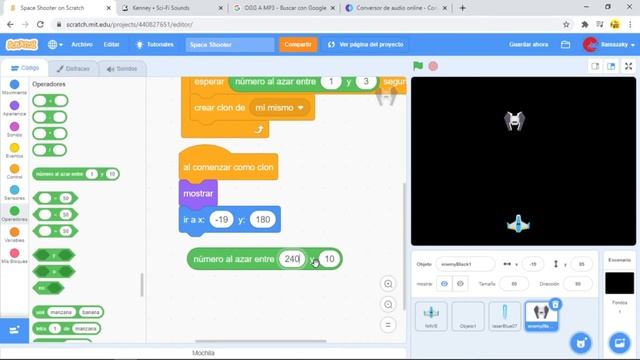Open the Mochila backpack bar
Screen dimensions: 640x360
[203, 353]
